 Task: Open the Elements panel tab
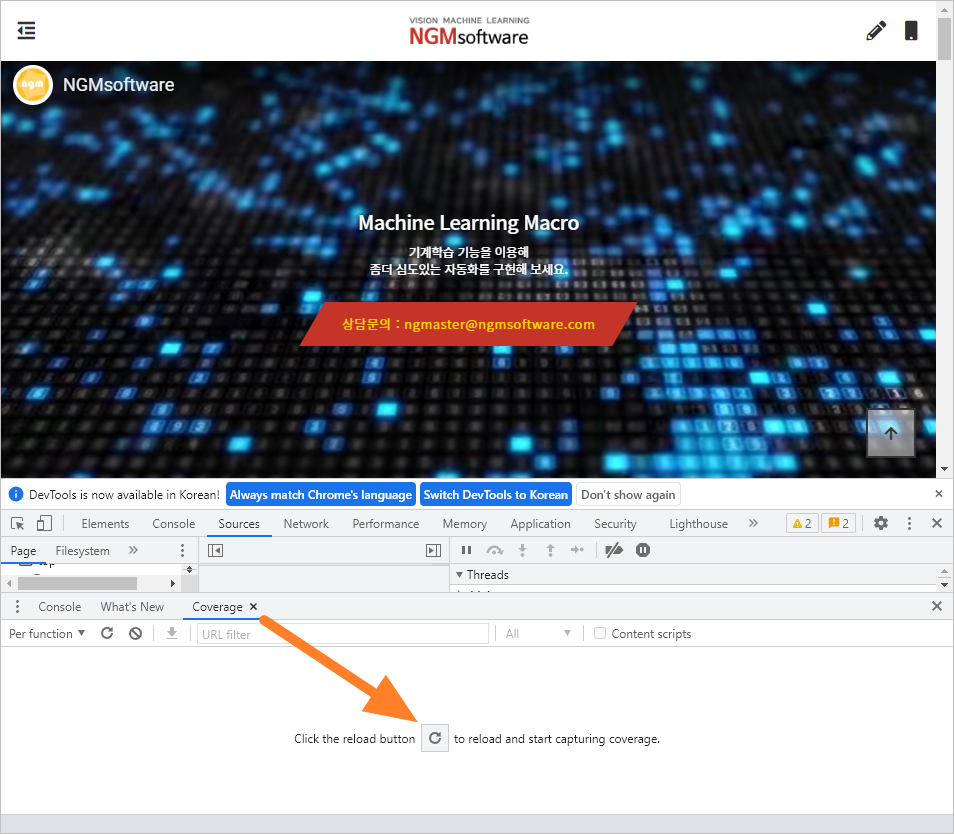coord(105,524)
